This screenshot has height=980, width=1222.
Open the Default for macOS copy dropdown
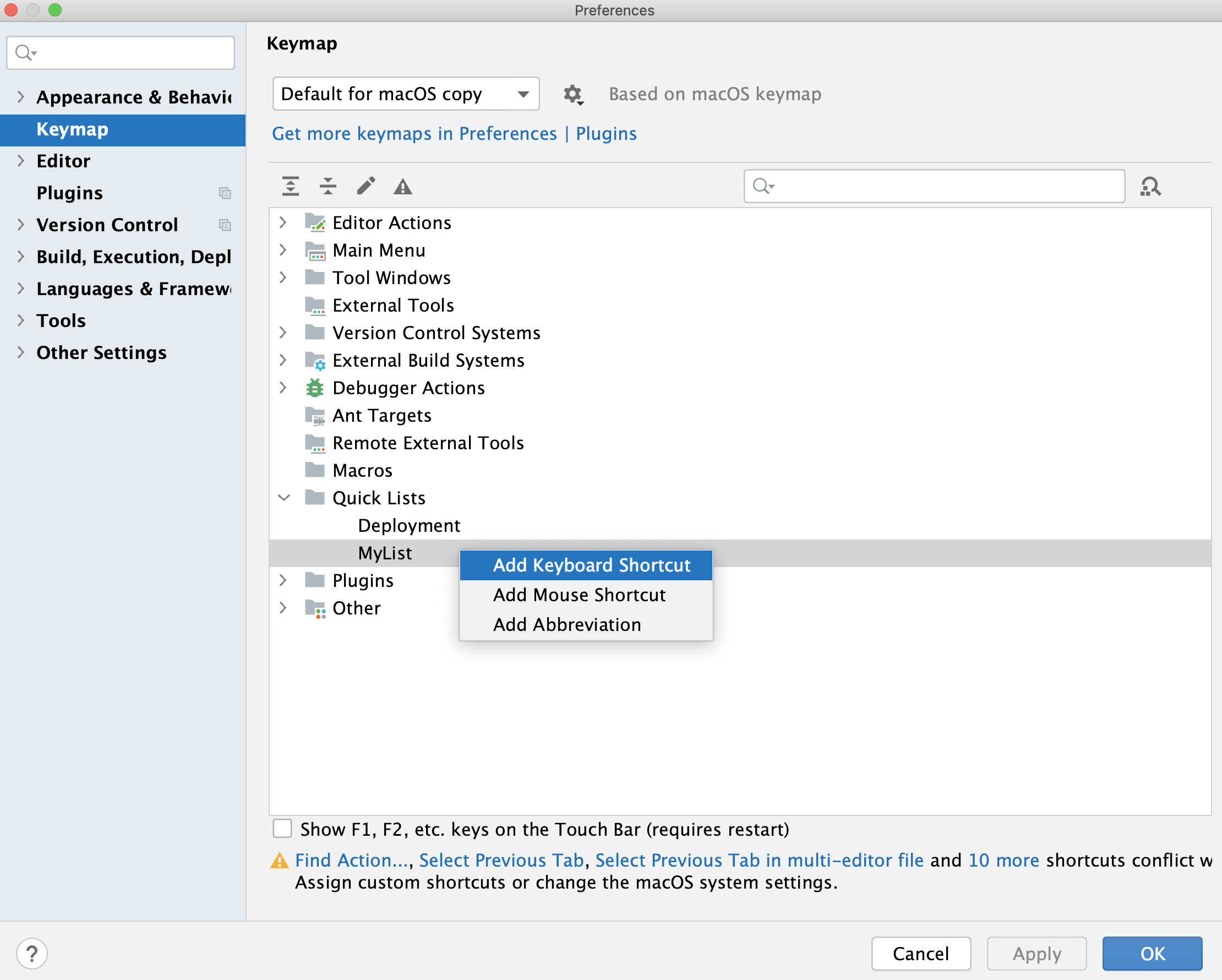tap(405, 94)
